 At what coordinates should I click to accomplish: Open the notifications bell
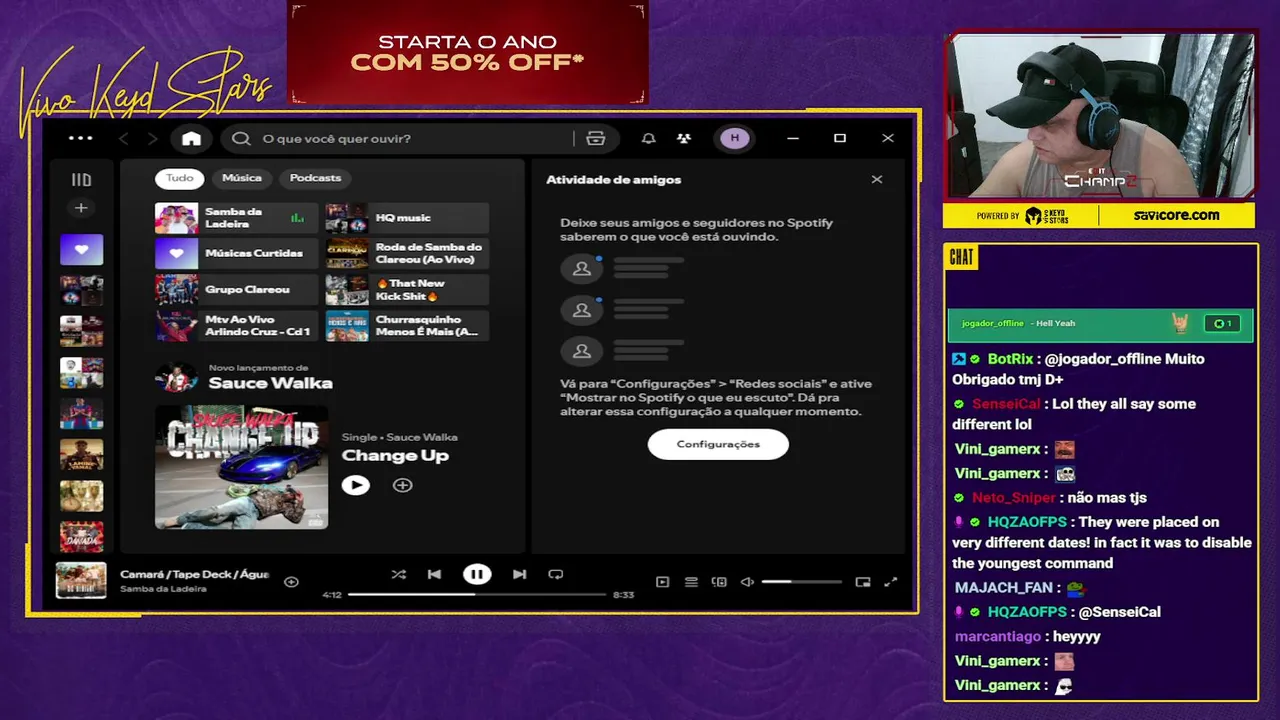click(648, 138)
